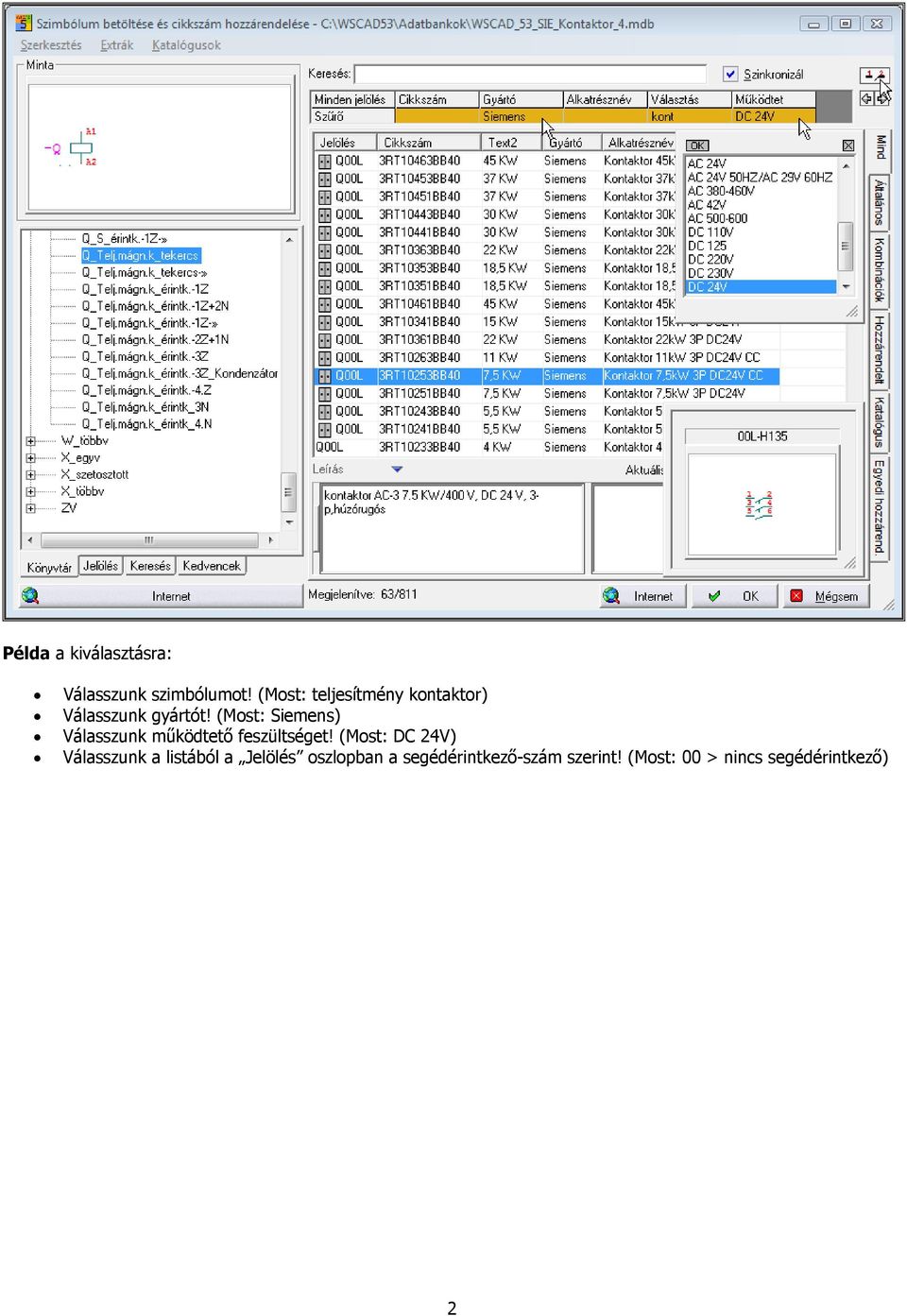Click the 00L-H135 contact symbol preview
The image size is (907, 1316).
pos(761,504)
